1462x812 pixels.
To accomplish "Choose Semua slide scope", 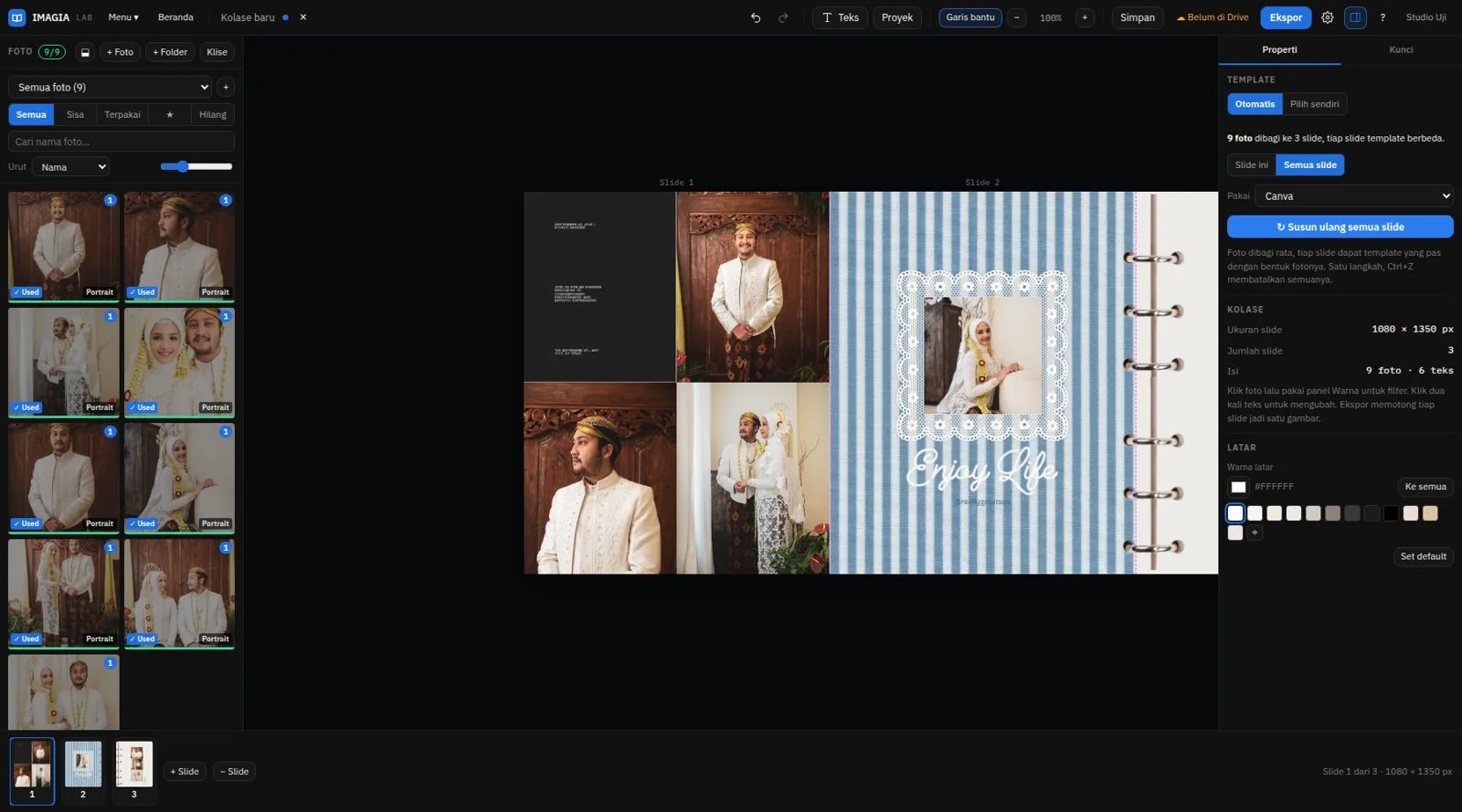I will [1309, 165].
